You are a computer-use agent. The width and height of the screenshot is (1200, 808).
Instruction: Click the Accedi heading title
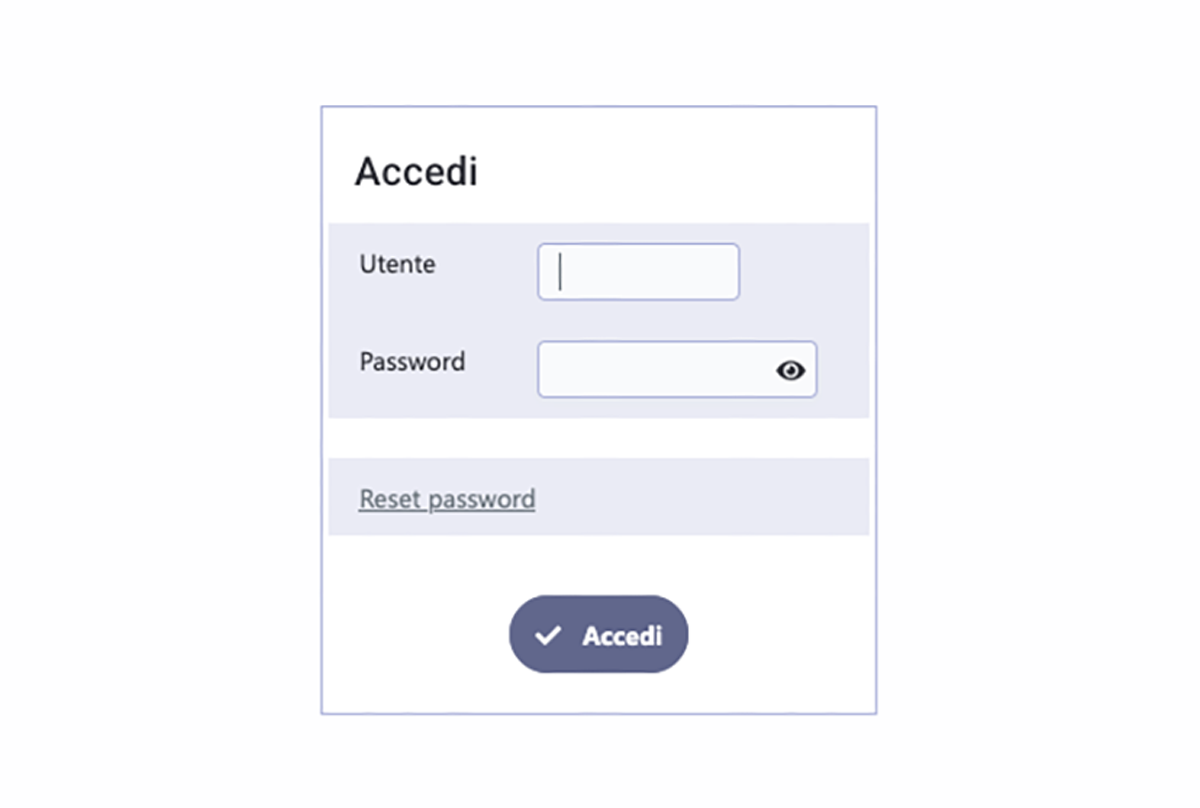pyautogui.click(x=416, y=172)
